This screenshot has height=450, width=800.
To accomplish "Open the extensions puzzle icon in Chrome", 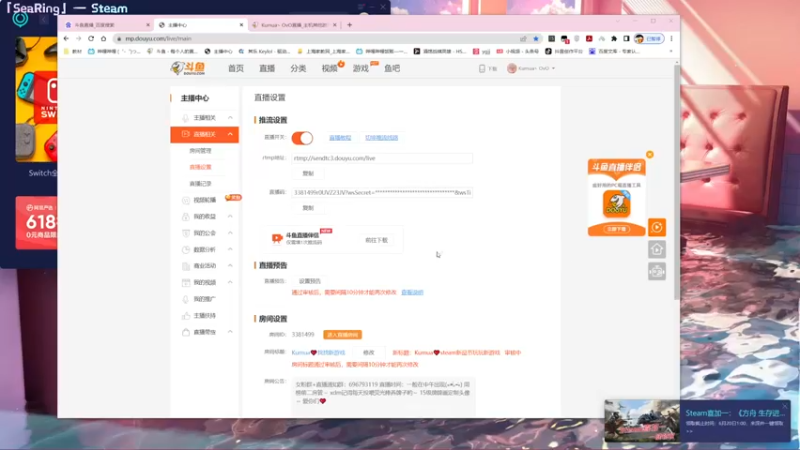I will [x=614, y=39].
